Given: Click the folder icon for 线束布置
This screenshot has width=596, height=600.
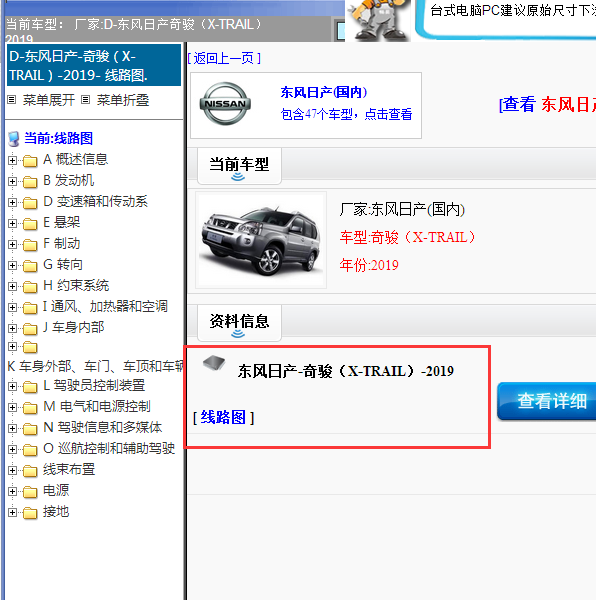Looking at the screenshot, I should point(30,471).
